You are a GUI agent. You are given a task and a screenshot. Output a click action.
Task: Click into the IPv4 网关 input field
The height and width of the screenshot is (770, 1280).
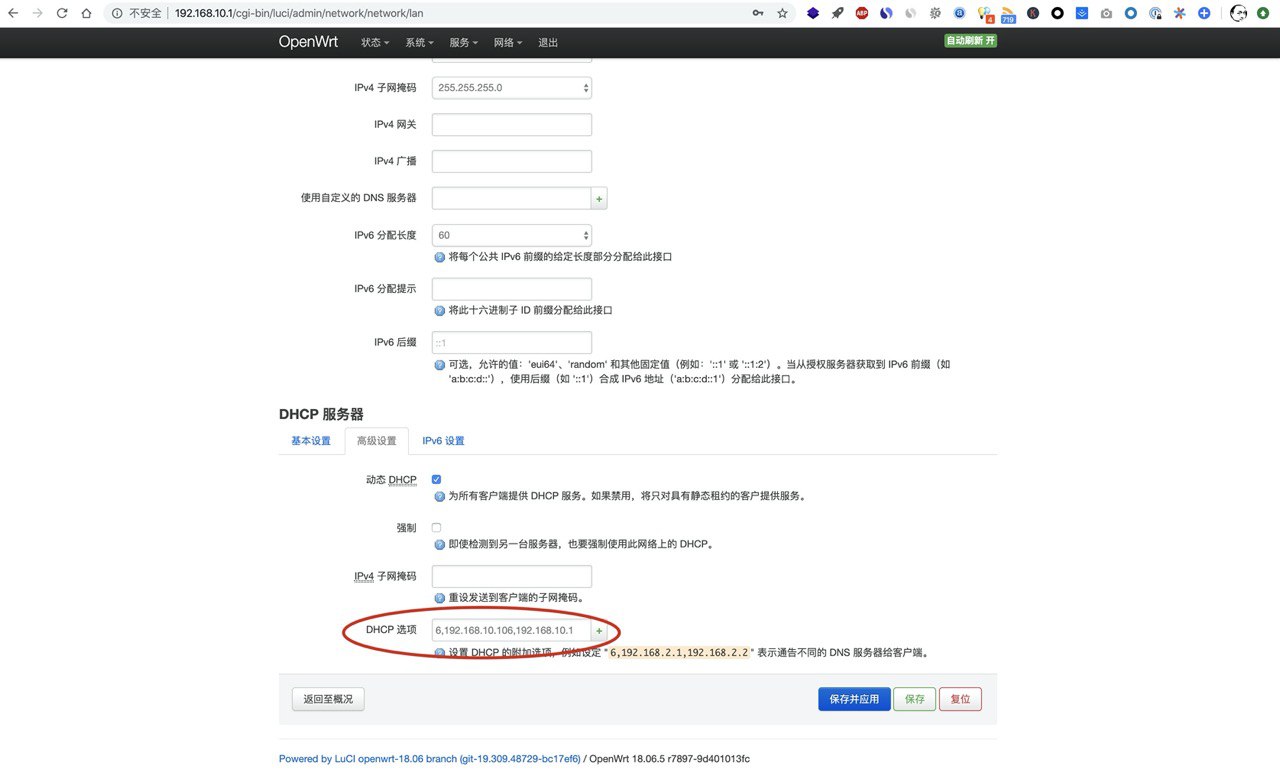coord(511,125)
